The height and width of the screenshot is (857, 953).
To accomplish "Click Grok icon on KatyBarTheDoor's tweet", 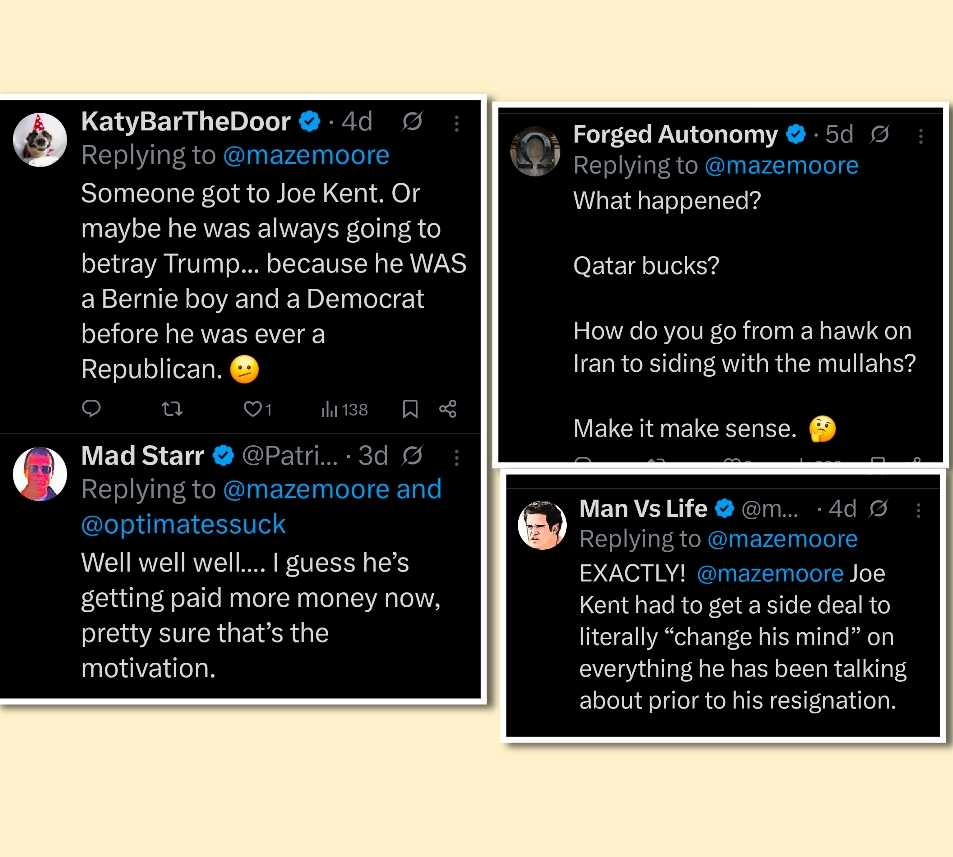I will tap(411, 122).
